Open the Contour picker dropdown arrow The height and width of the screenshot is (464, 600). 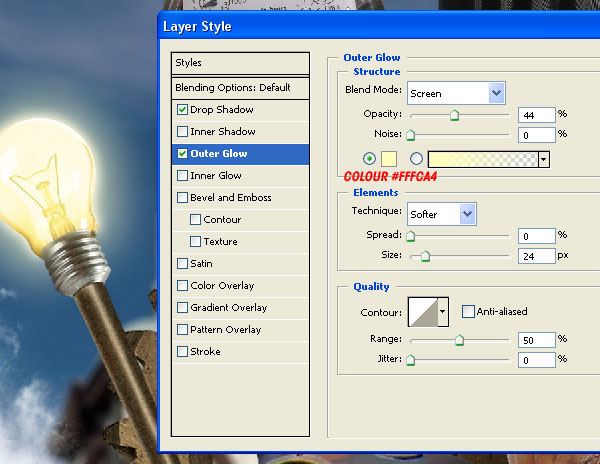coord(443,312)
